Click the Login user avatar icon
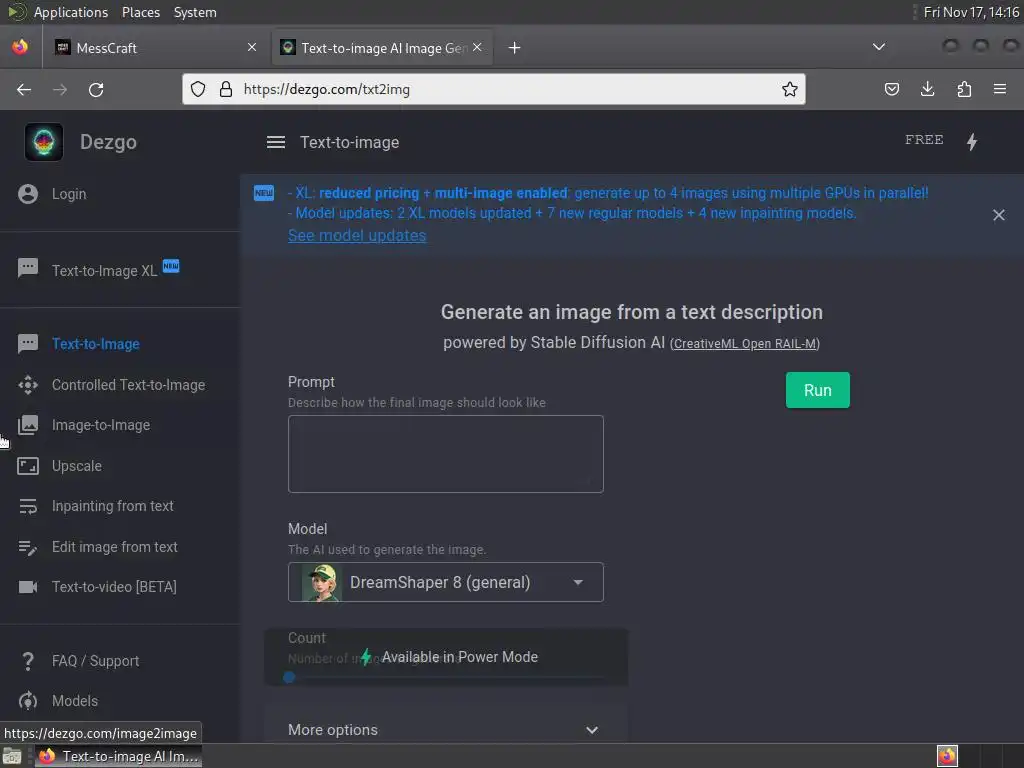The width and height of the screenshot is (1024, 768). coord(28,194)
